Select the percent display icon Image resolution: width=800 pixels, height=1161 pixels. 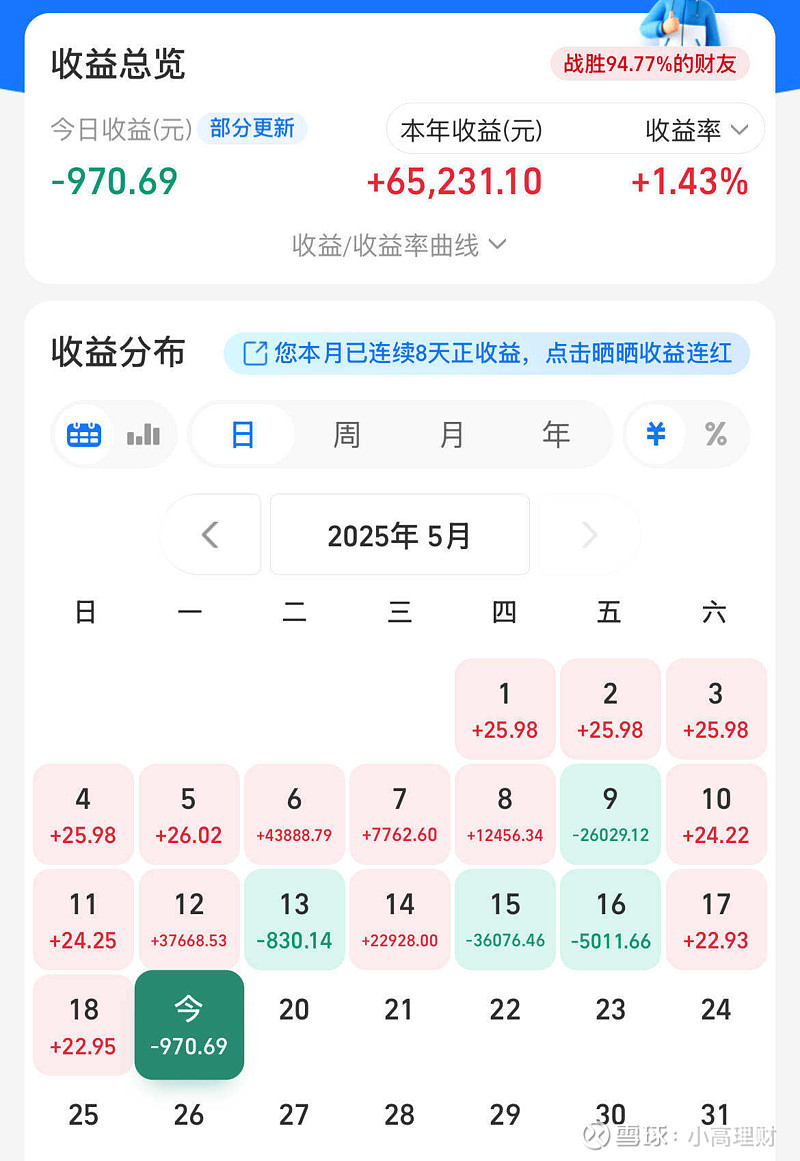(716, 434)
